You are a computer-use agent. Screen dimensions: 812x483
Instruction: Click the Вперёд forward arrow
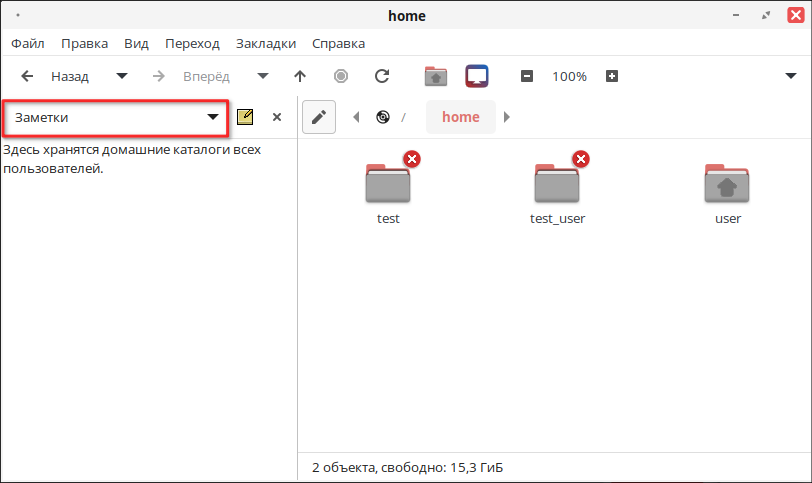pyautogui.click(x=158, y=77)
